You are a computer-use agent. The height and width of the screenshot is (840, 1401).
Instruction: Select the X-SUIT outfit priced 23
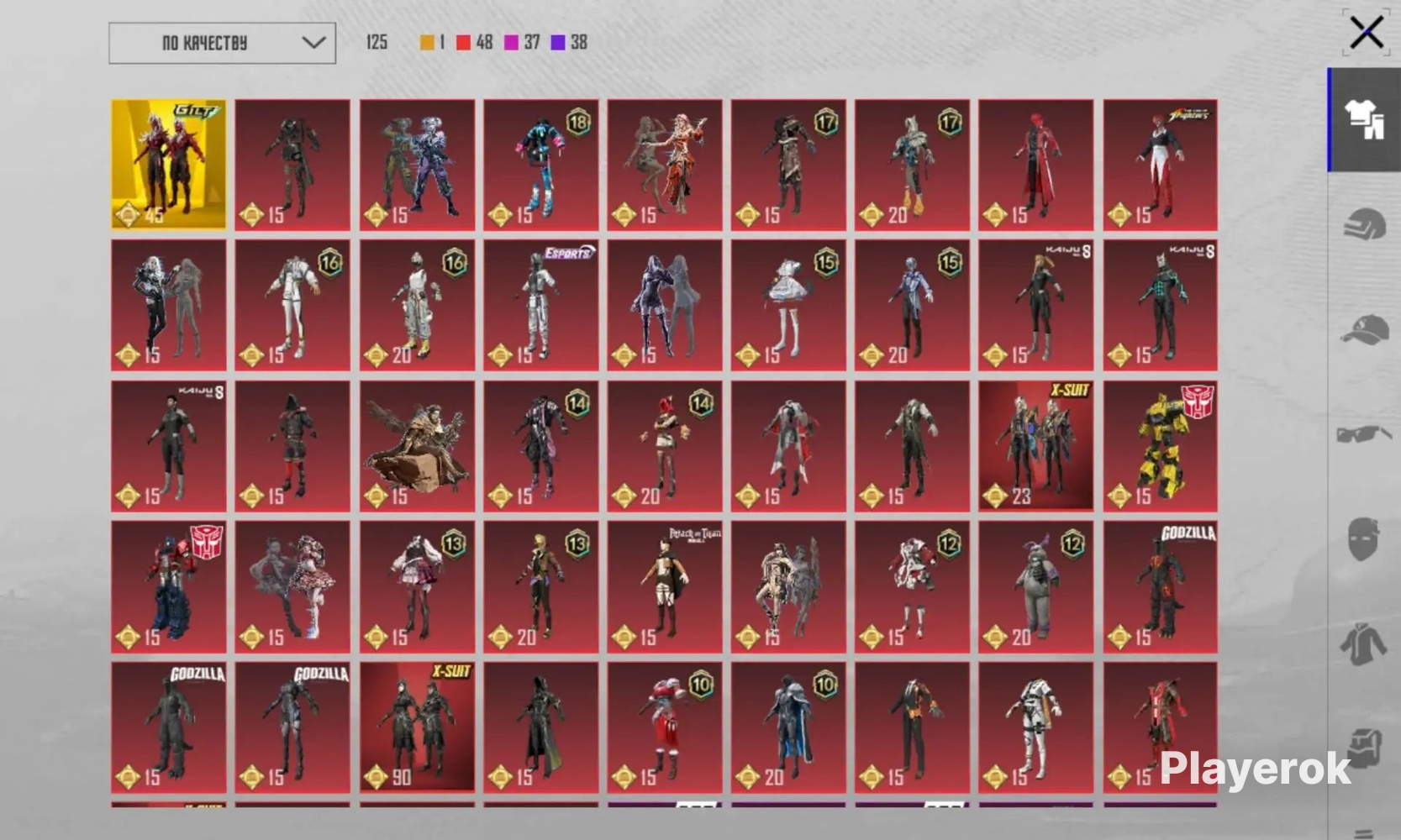coord(1035,446)
